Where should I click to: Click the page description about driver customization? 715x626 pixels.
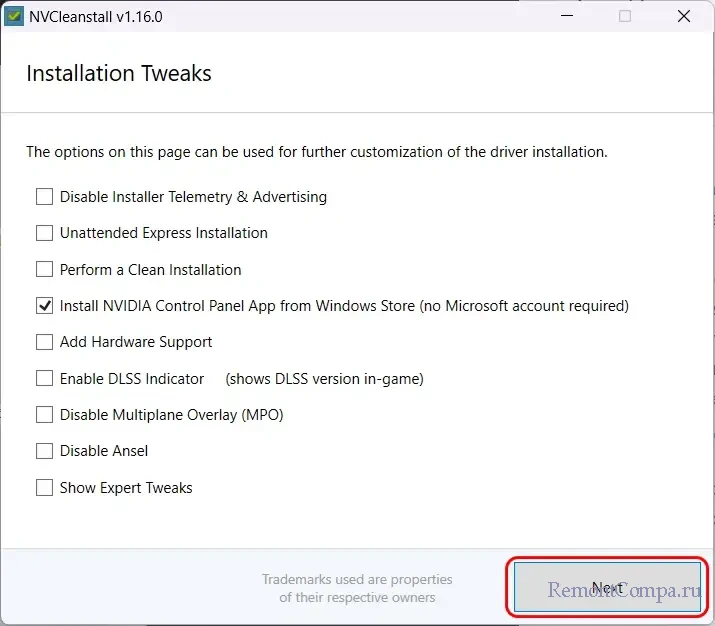click(x=316, y=152)
